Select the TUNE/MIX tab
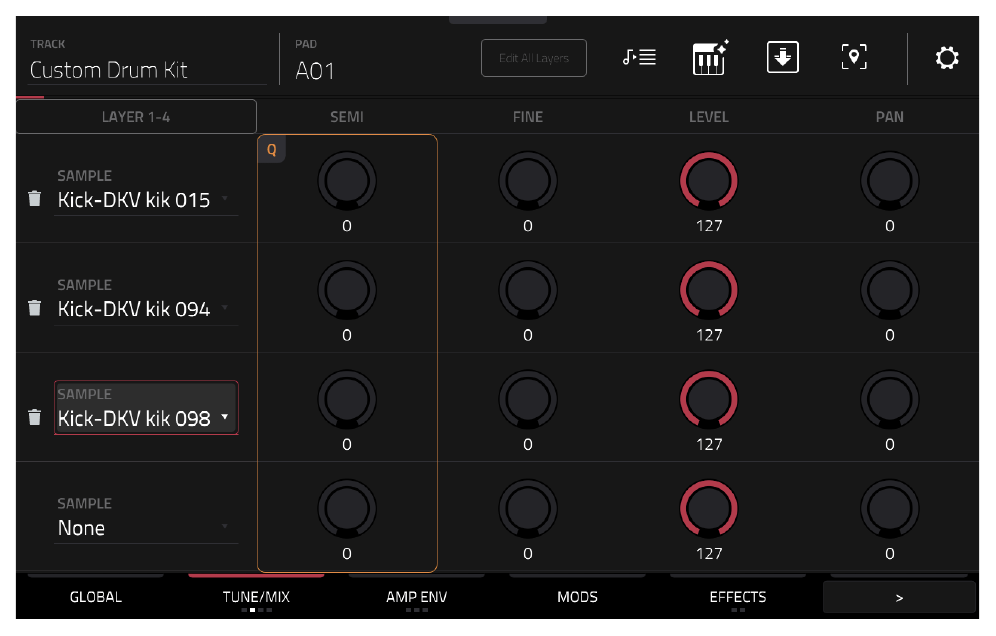The height and width of the screenshot is (636, 996). coord(256,597)
